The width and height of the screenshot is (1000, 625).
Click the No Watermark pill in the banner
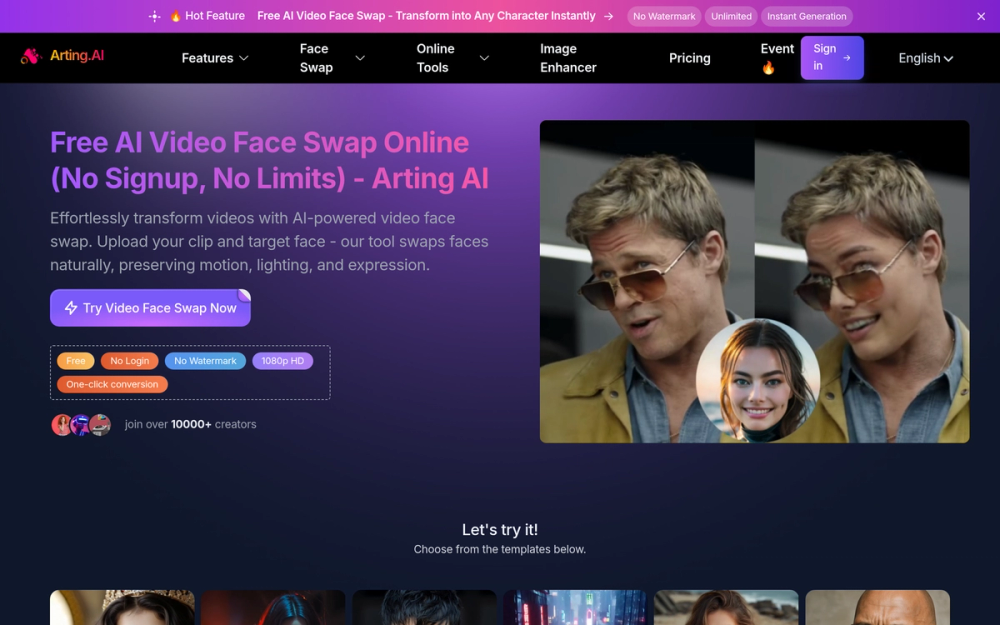pos(664,17)
